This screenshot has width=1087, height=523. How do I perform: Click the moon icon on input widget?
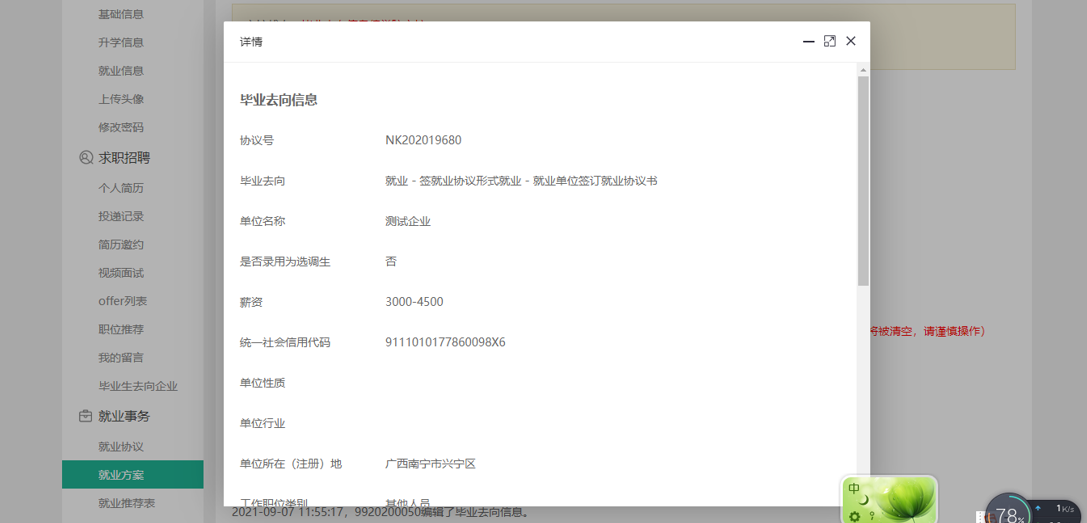coord(864,500)
